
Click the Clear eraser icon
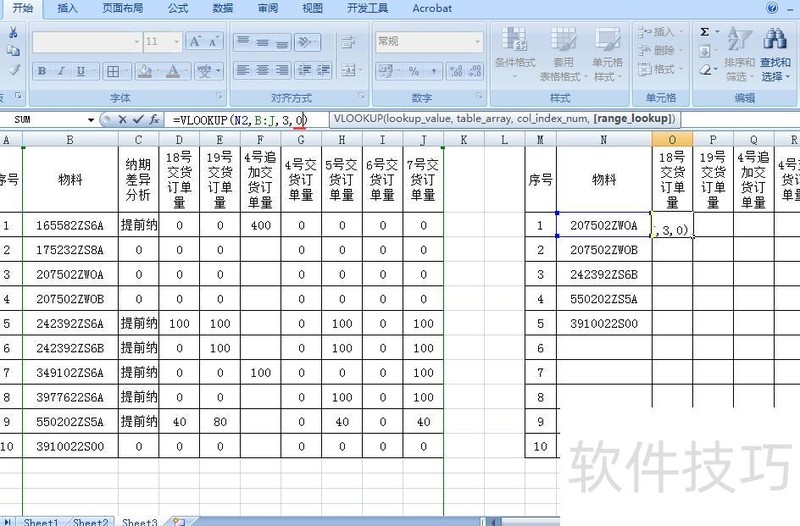705,69
